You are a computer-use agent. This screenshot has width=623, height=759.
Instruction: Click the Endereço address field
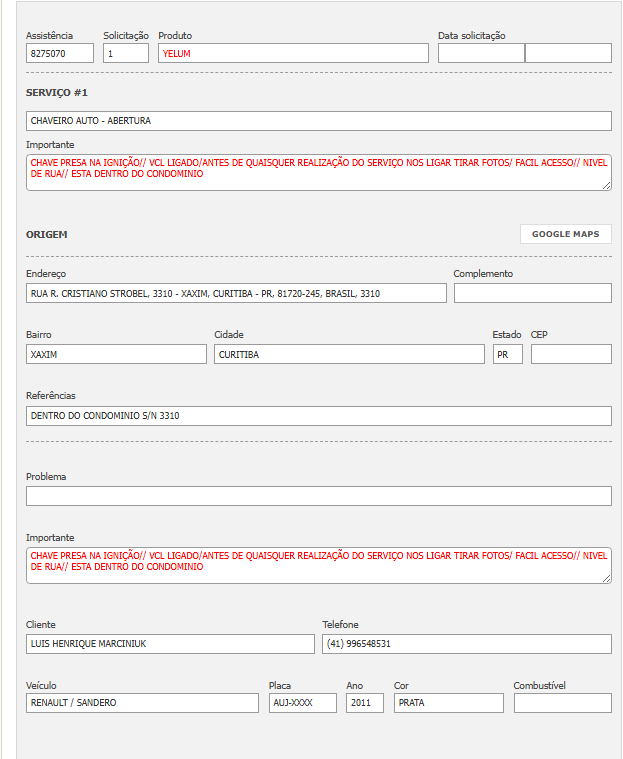[236, 294]
